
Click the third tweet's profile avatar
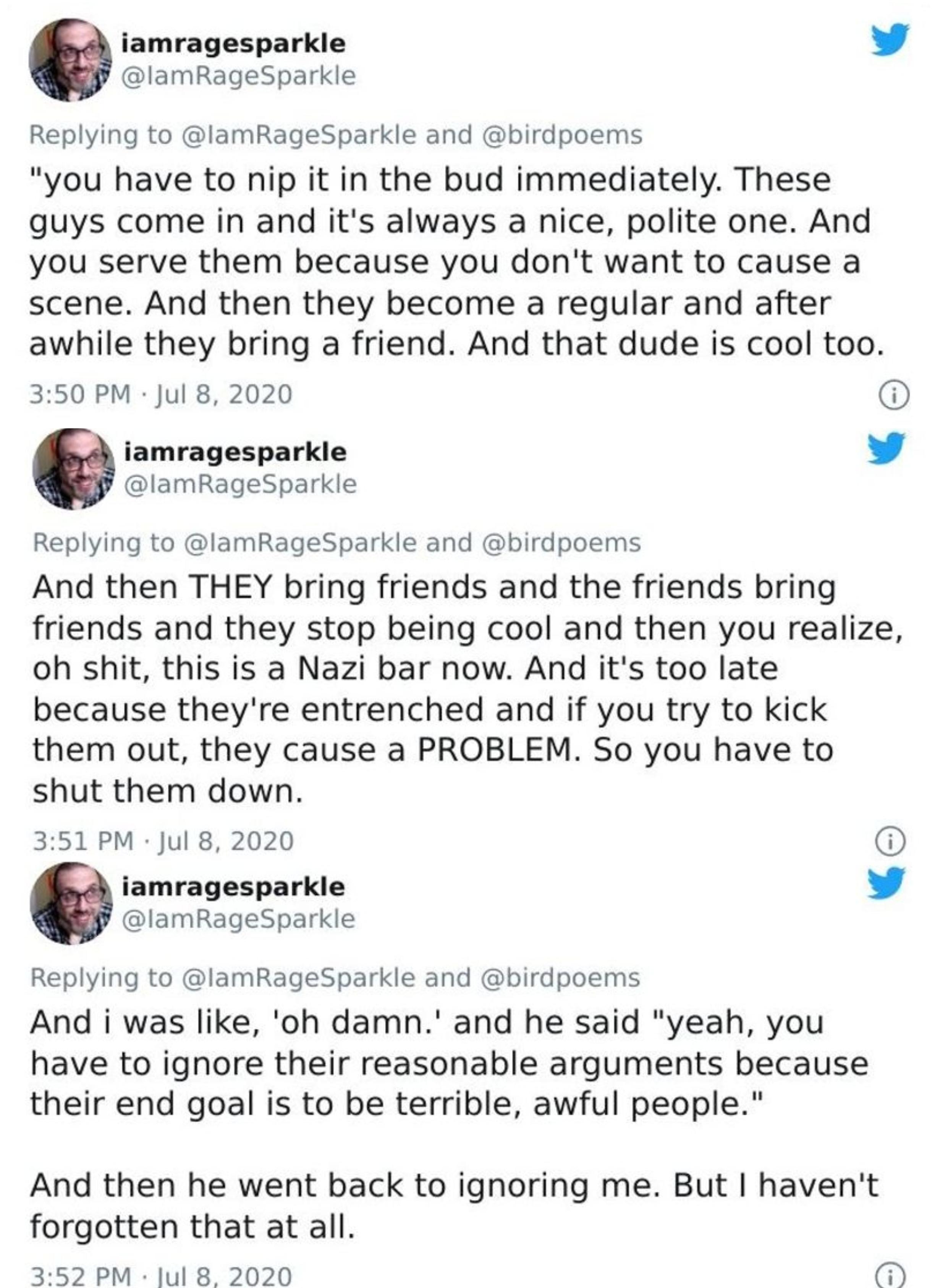pos(71,903)
